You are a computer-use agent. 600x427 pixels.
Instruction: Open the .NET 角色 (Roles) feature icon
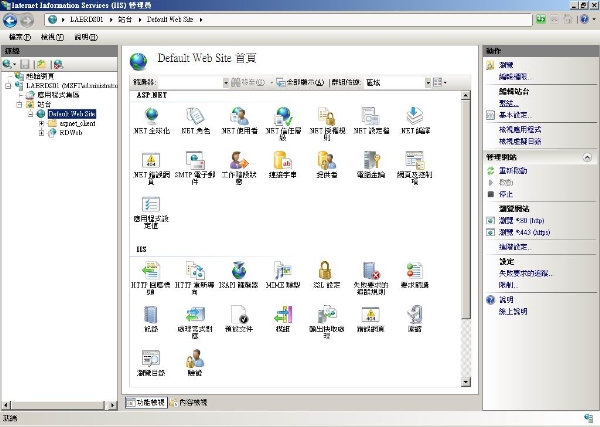196,116
